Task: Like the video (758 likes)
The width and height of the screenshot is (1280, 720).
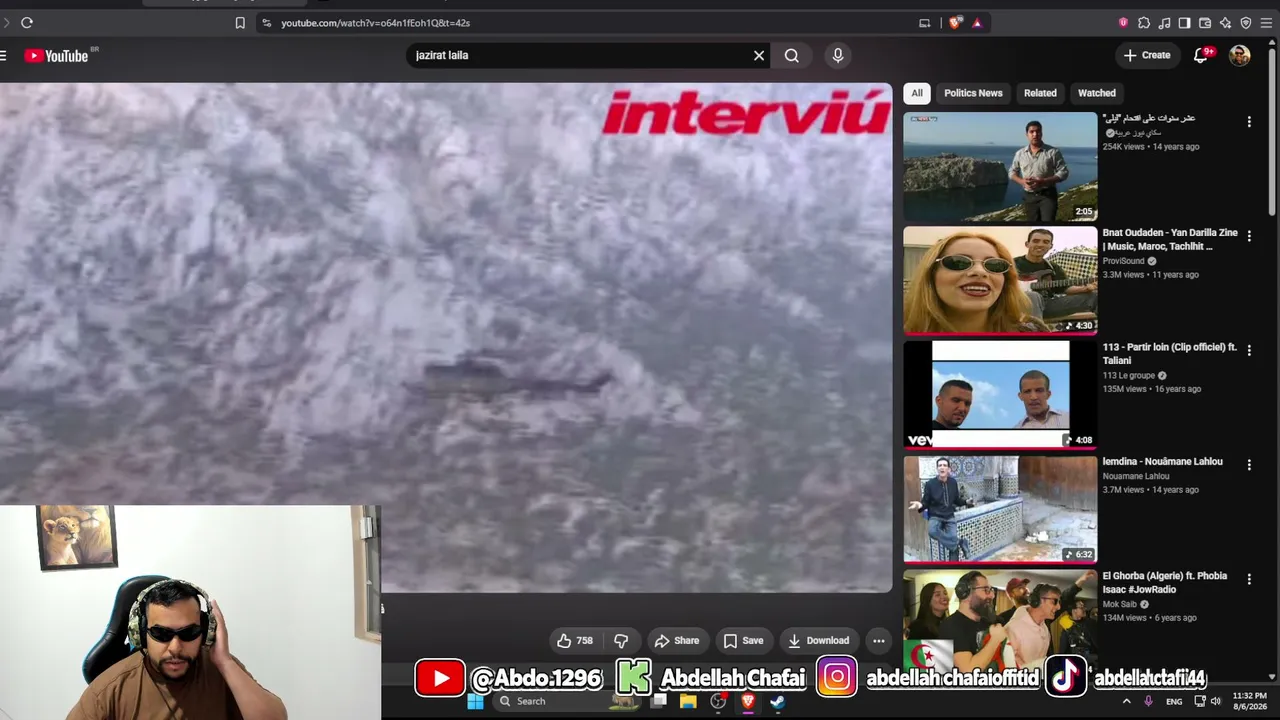Action: pos(575,641)
